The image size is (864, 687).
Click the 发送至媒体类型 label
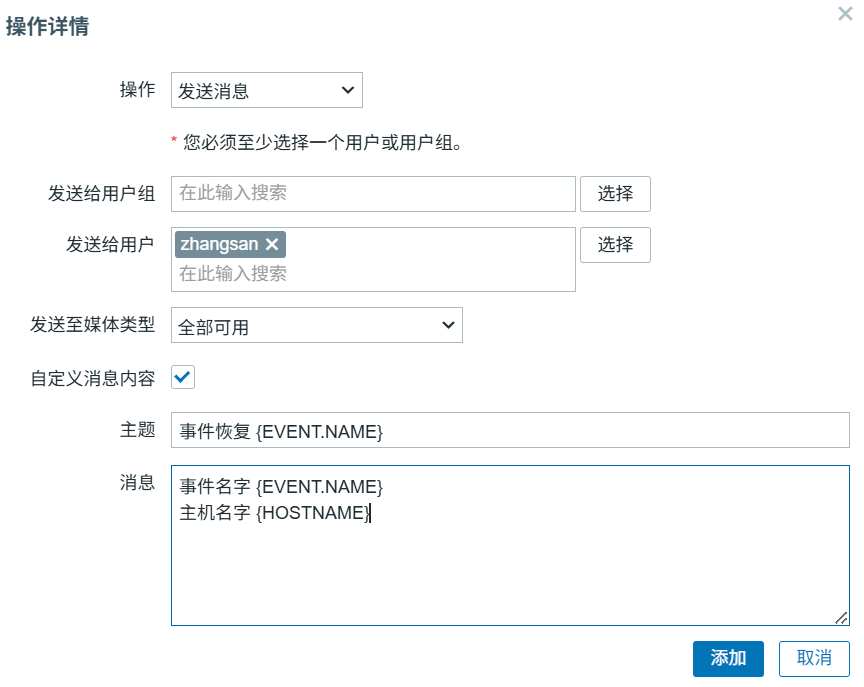pyautogui.click(x=93, y=324)
